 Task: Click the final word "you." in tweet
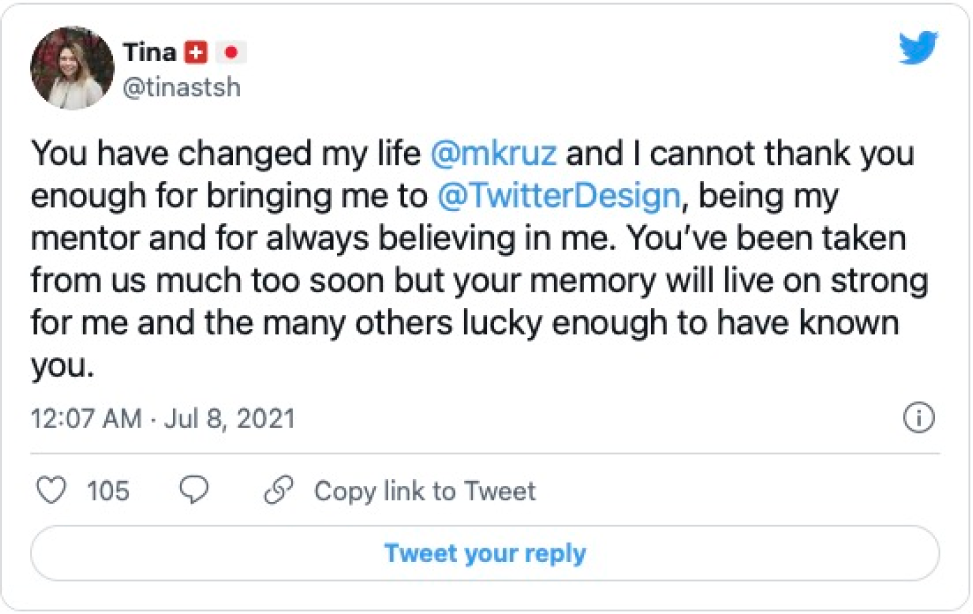coord(62,366)
